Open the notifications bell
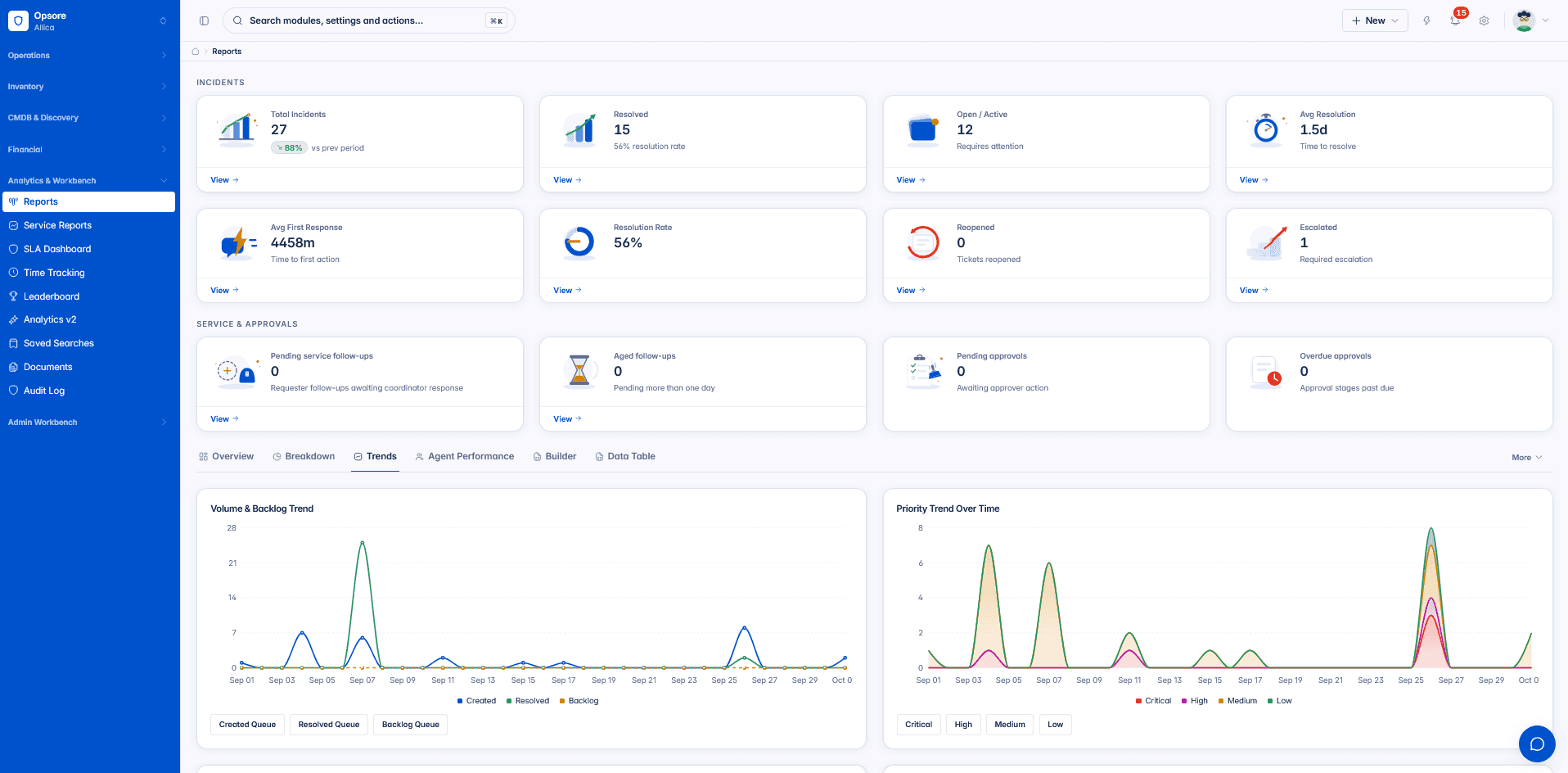The width and height of the screenshot is (1568, 773). coord(1455,20)
